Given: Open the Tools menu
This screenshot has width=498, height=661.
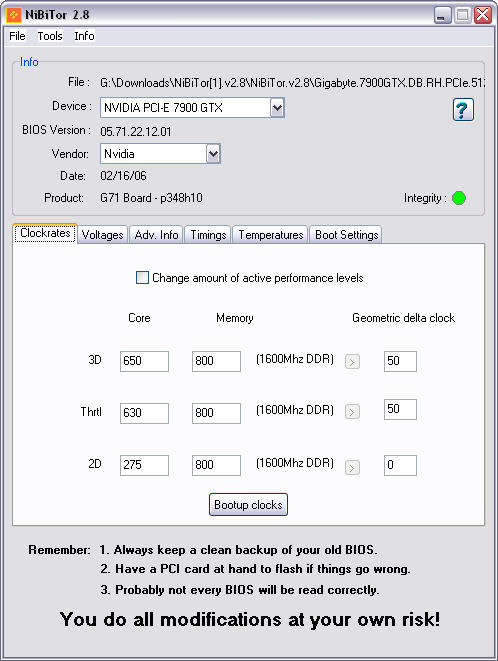Looking at the screenshot, I should pos(50,36).
